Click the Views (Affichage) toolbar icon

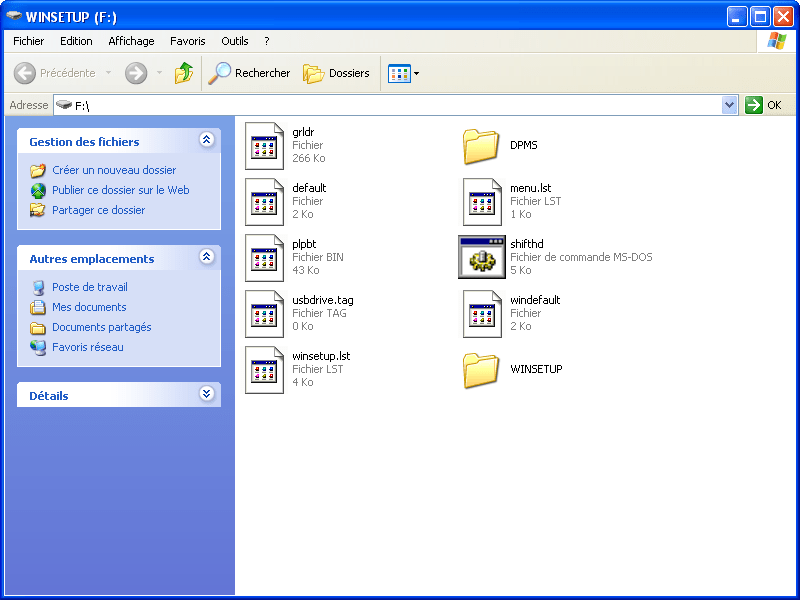pyautogui.click(x=399, y=73)
